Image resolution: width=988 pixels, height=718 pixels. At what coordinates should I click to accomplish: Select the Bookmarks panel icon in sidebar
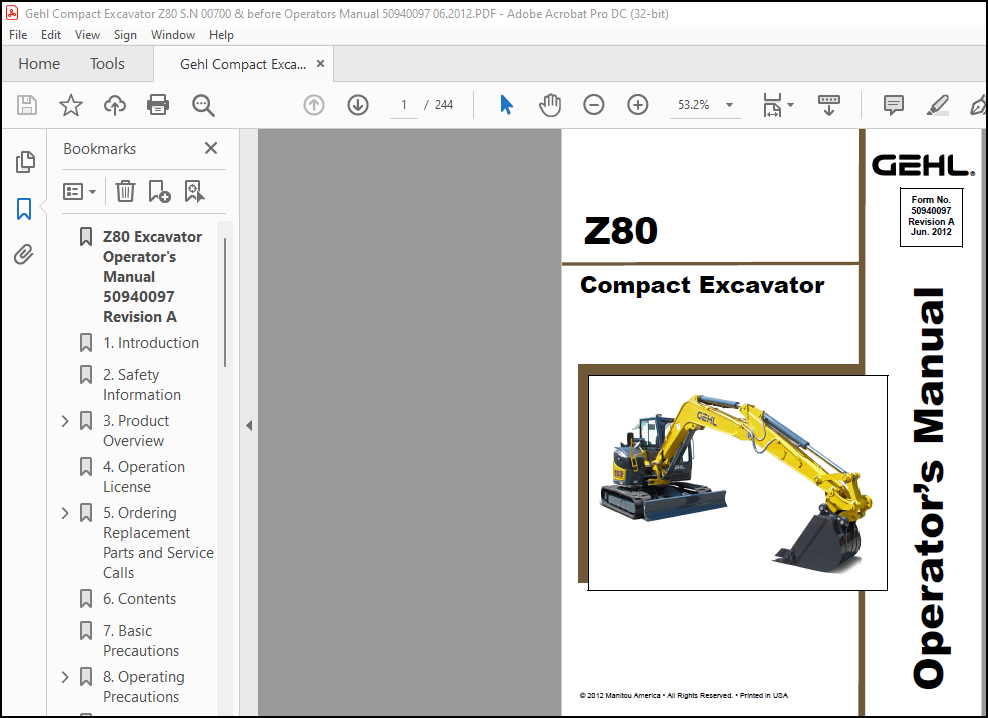[24, 209]
